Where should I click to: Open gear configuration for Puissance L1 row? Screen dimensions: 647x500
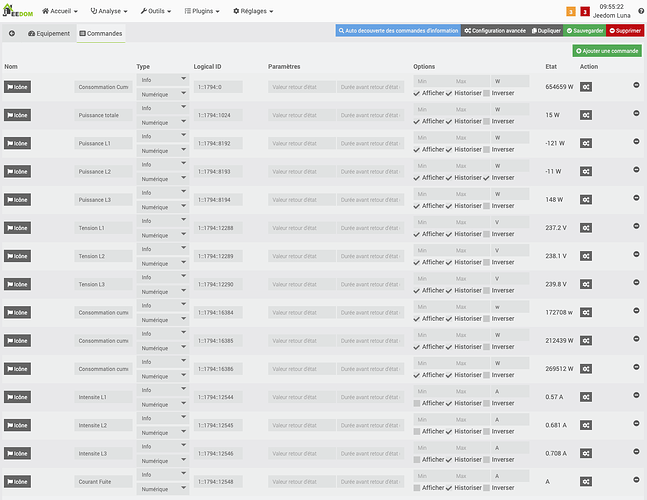(x=586, y=143)
